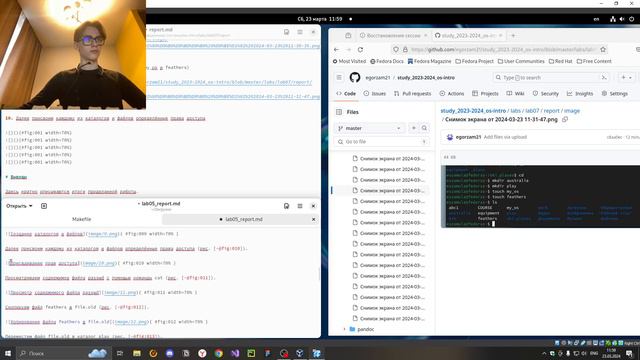Open the Projects tab
The width and height of the screenshot is (640, 360).
(x=485, y=93)
